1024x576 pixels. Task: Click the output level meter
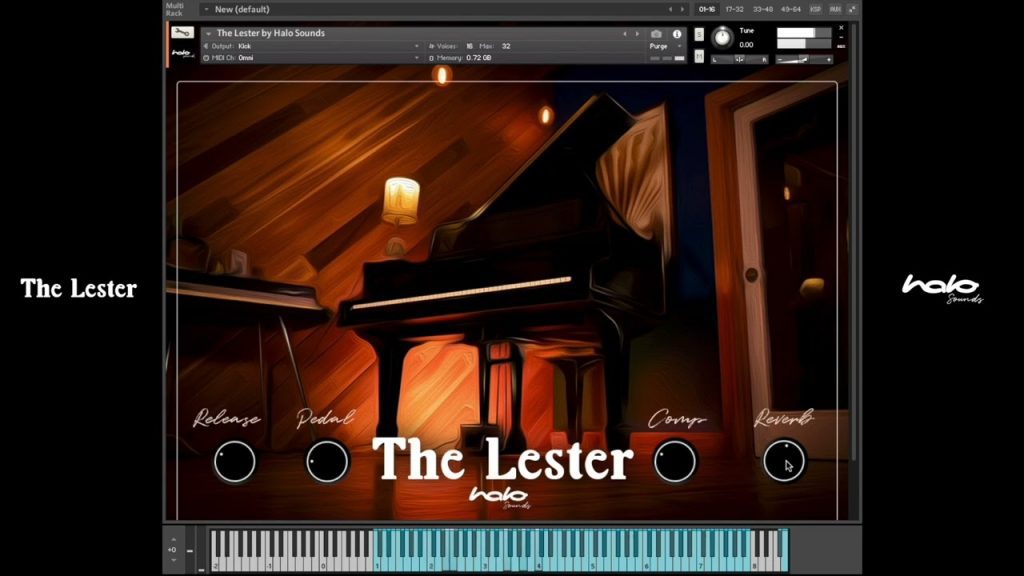(x=803, y=38)
